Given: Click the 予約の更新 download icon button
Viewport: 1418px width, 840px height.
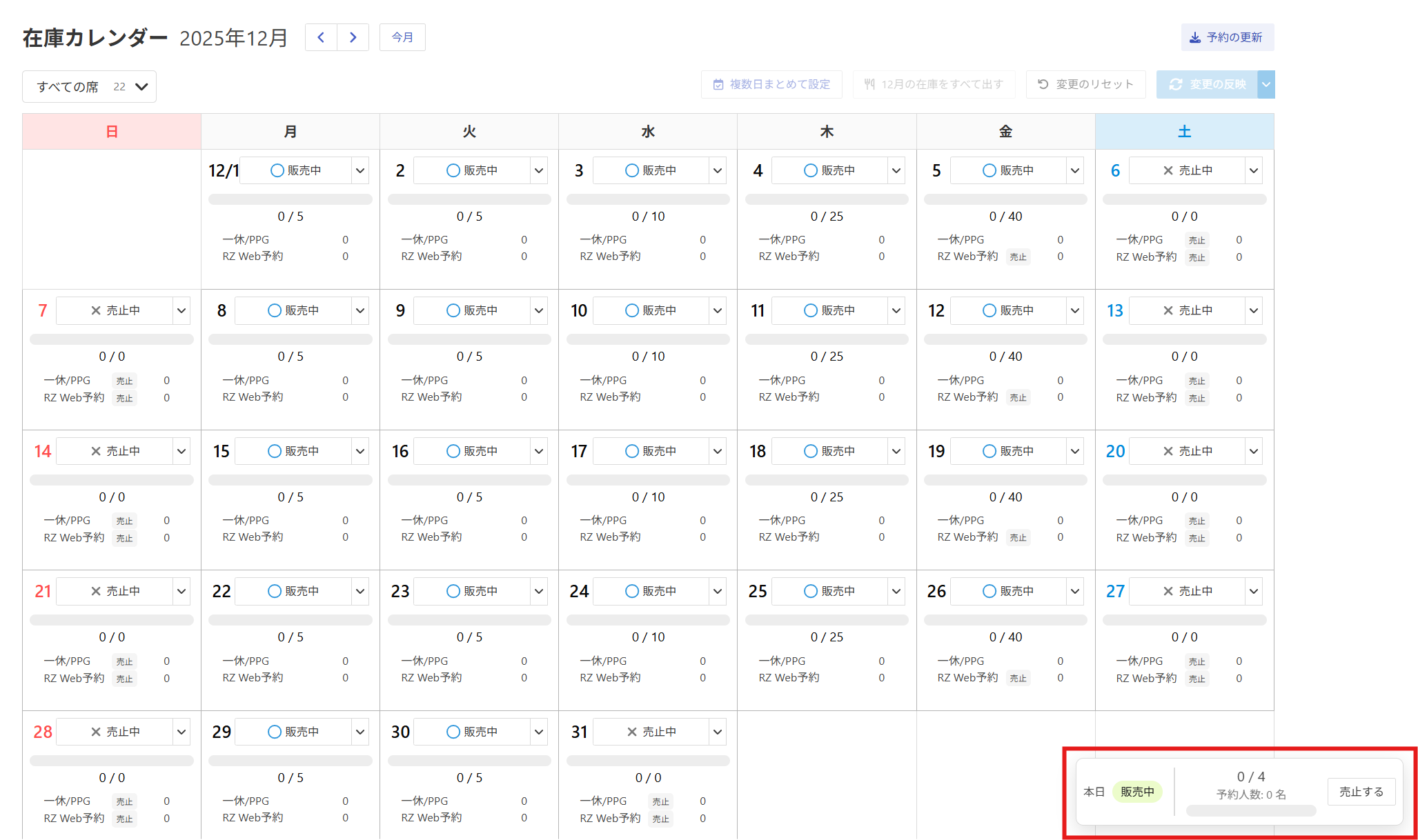Looking at the screenshot, I should pyautogui.click(x=1227, y=37).
